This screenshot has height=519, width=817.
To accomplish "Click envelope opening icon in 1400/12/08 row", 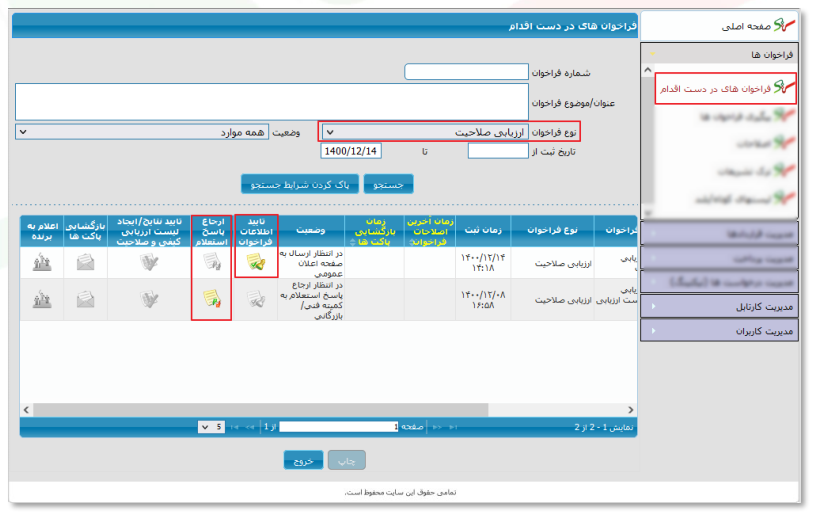I will pos(85,299).
